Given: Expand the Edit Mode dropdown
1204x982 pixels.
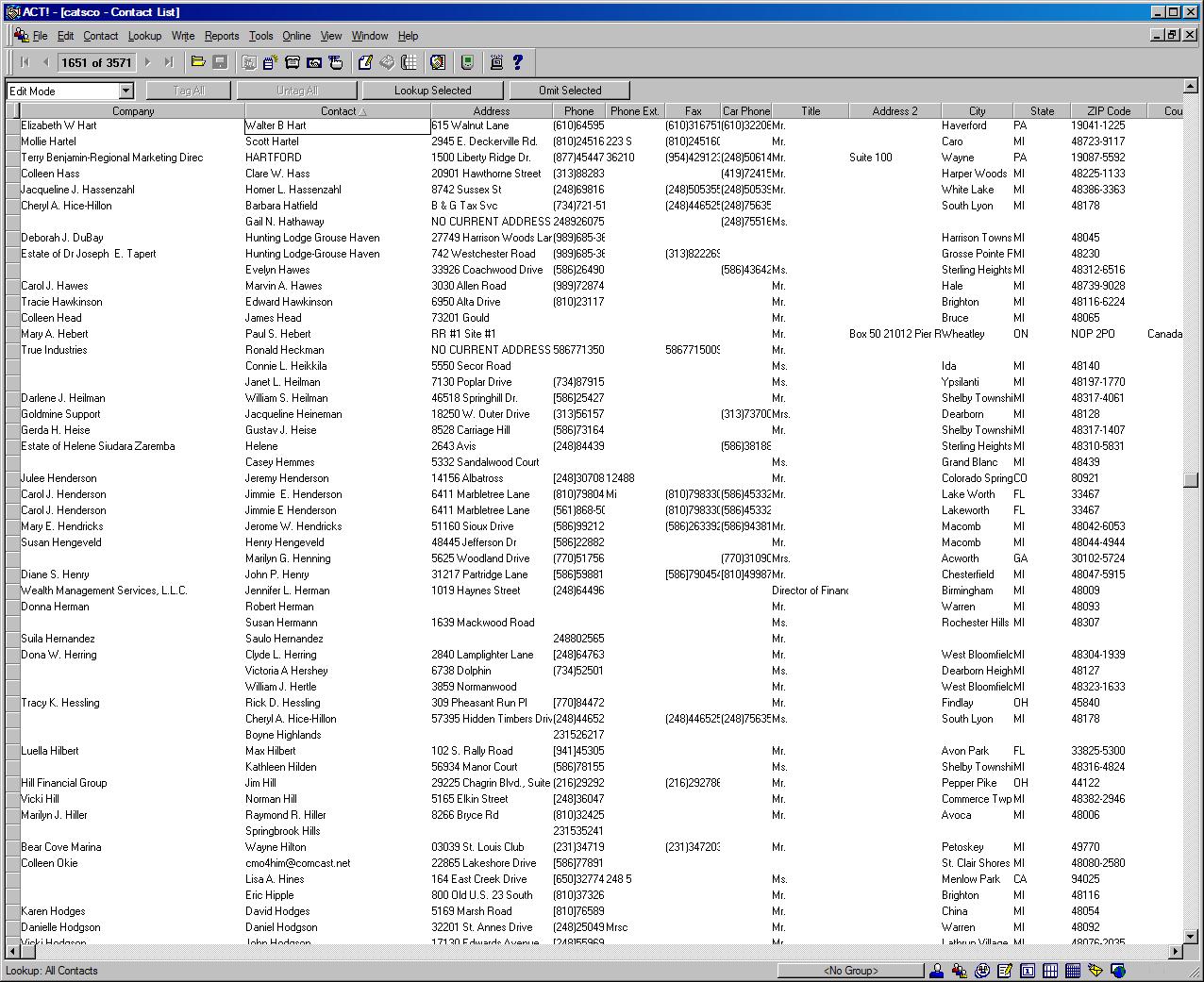Looking at the screenshot, I should click(x=126, y=91).
